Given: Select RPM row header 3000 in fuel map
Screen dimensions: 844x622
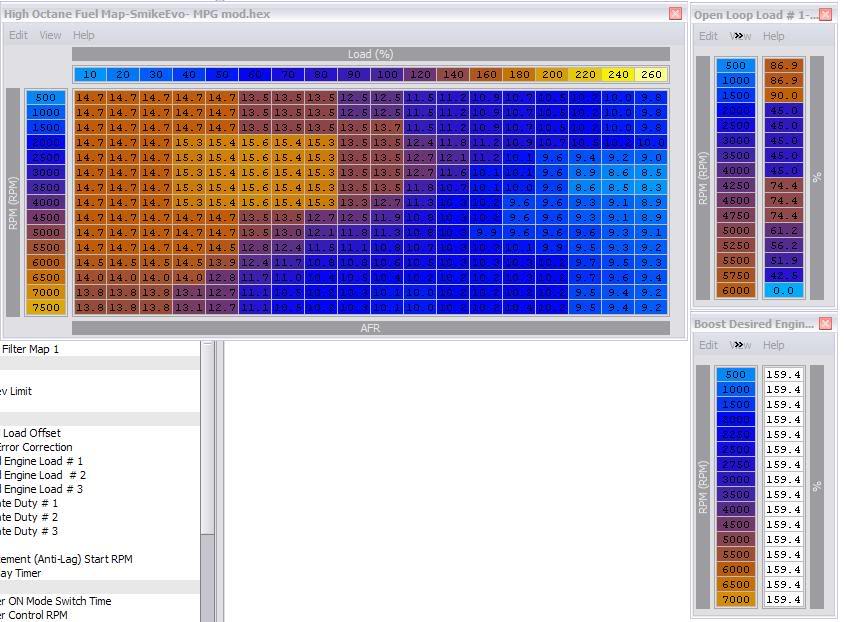Looking at the screenshot, I should [x=46, y=172].
